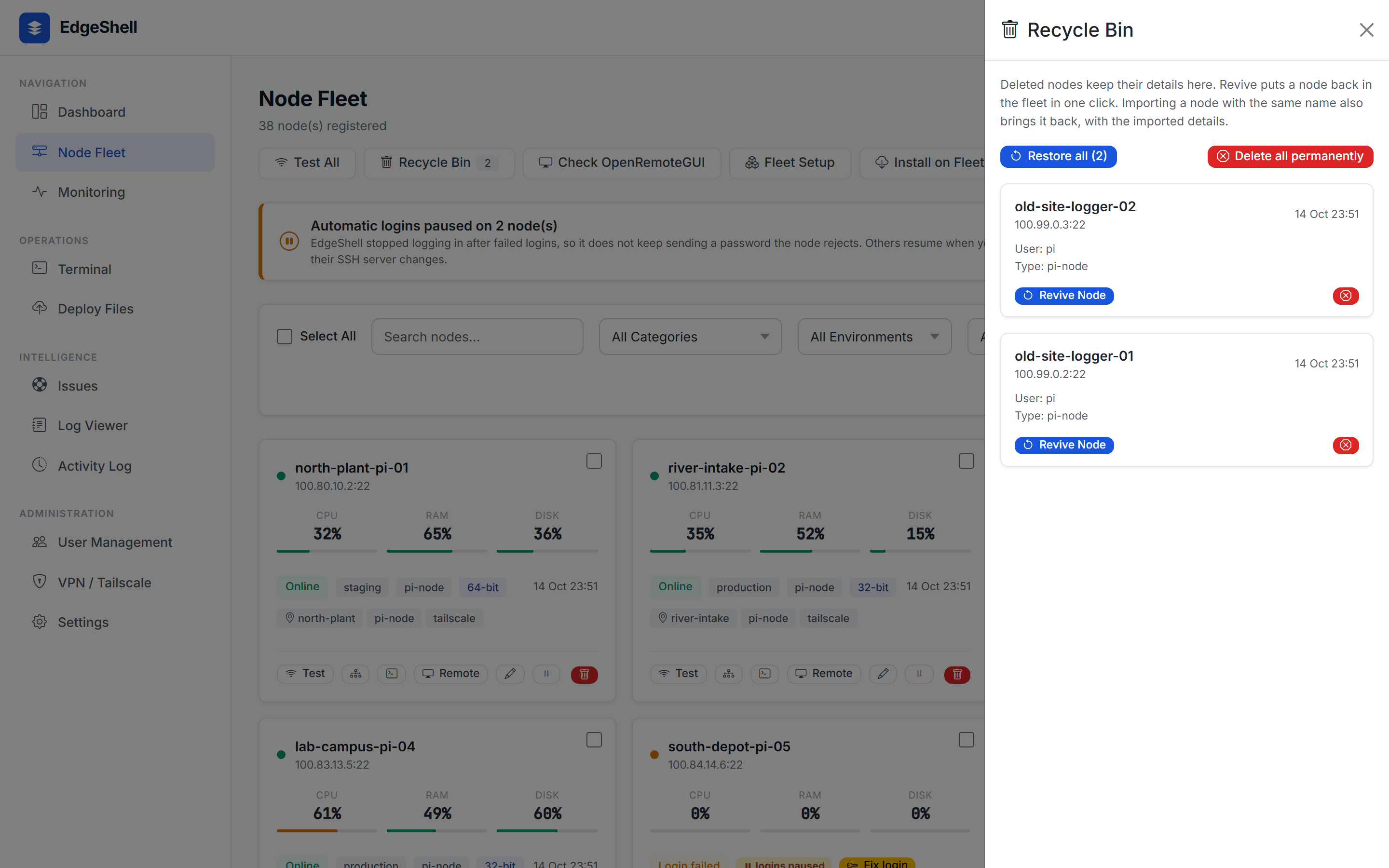Permanently delete old-site-logger-01 via red icon

pyautogui.click(x=1346, y=445)
